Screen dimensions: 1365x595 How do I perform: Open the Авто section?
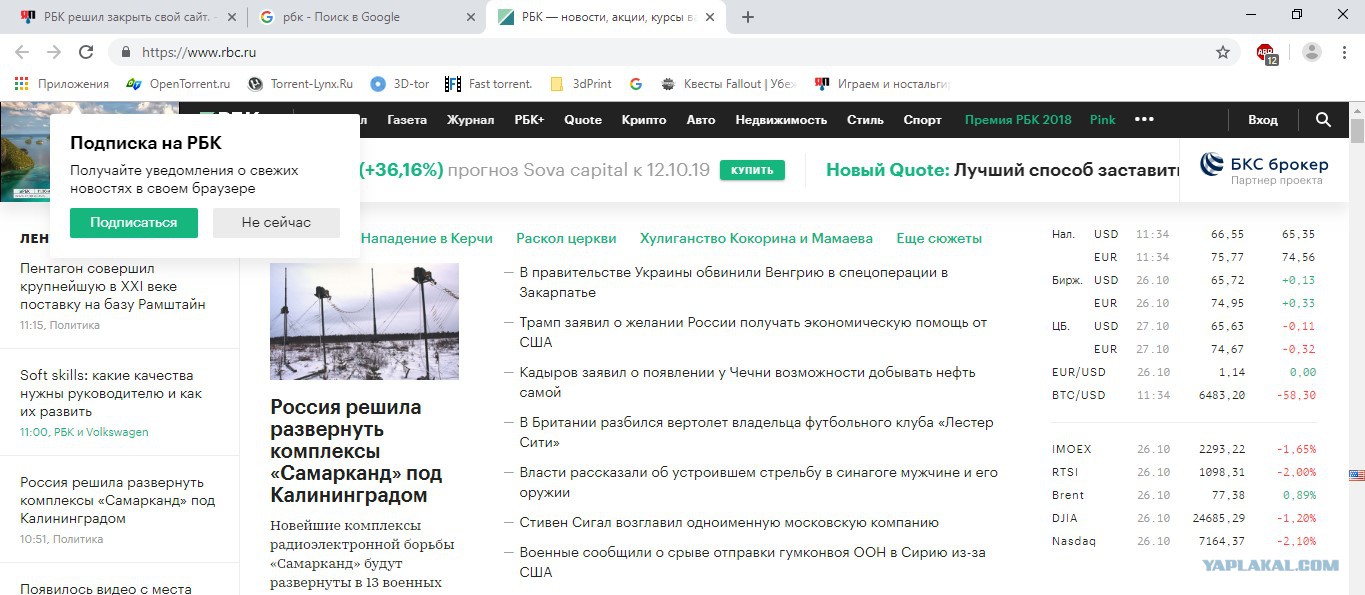click(701, 120)
